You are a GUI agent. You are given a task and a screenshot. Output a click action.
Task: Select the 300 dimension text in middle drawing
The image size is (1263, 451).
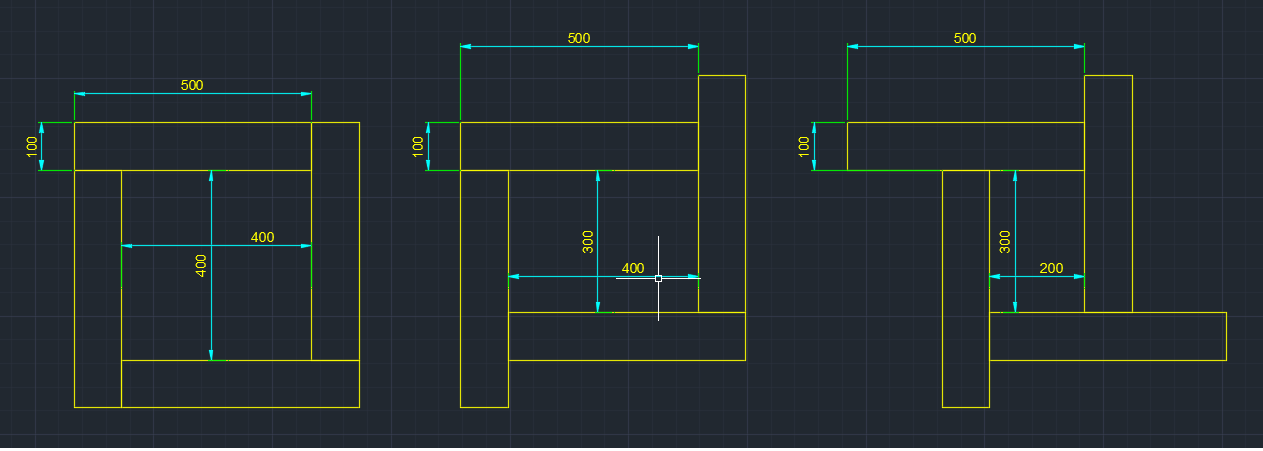(588, 241)
